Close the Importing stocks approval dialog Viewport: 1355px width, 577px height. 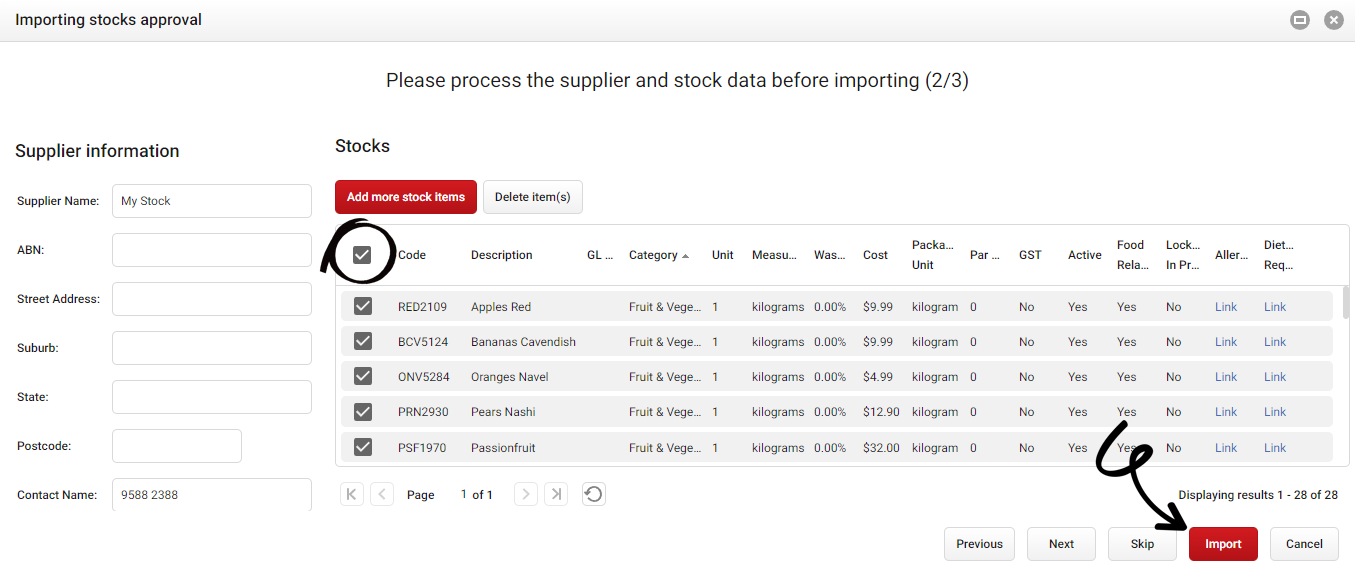(x=1334, y=19)
